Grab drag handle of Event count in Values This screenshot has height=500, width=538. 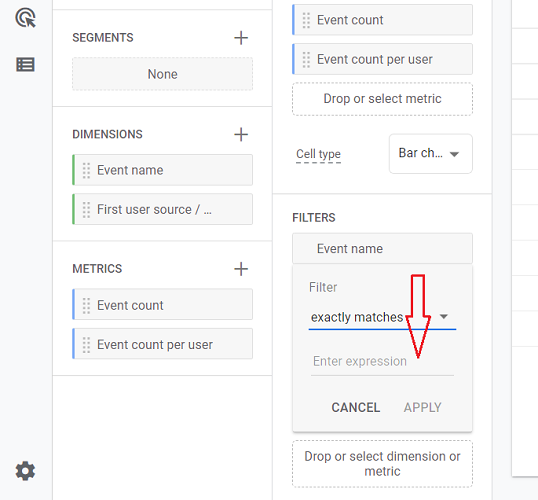point(306,20)
